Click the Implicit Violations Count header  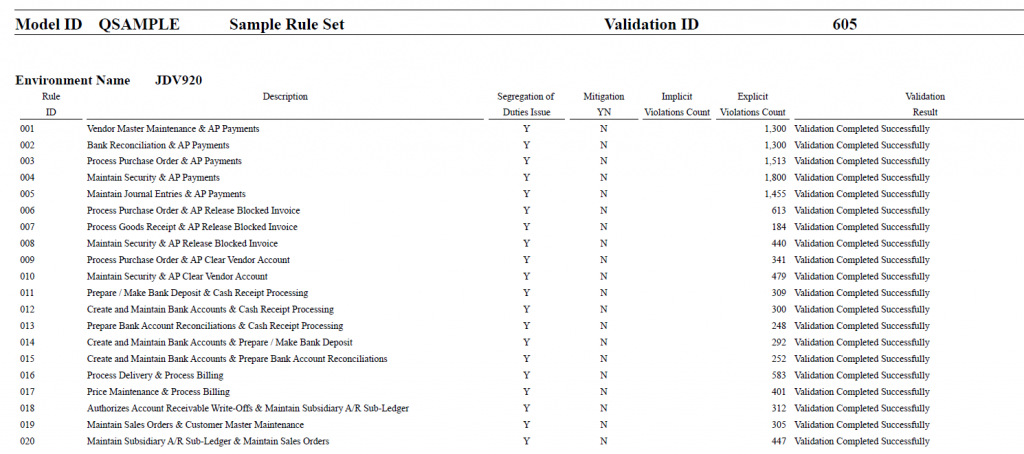click(x=677, y=105)
